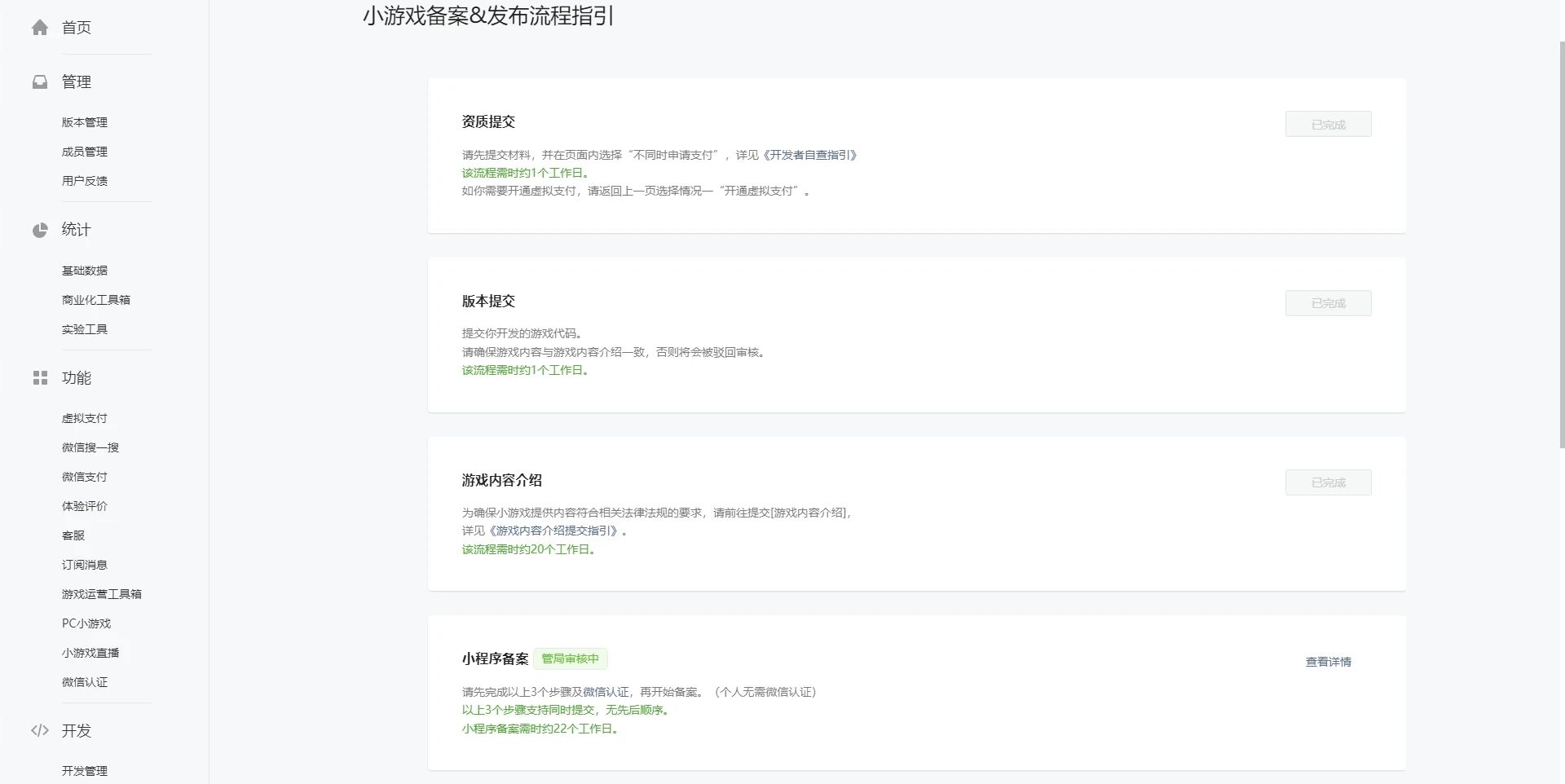
Task: Select PC小游戏 menu item
Action: coord(86,623)
